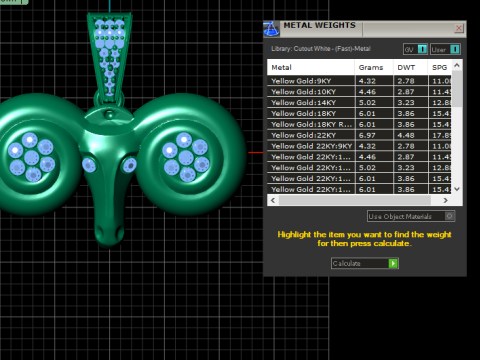Screen dimensions: 480x360
Task: Click the 6.97 grams cell
Action: (374, 135)
